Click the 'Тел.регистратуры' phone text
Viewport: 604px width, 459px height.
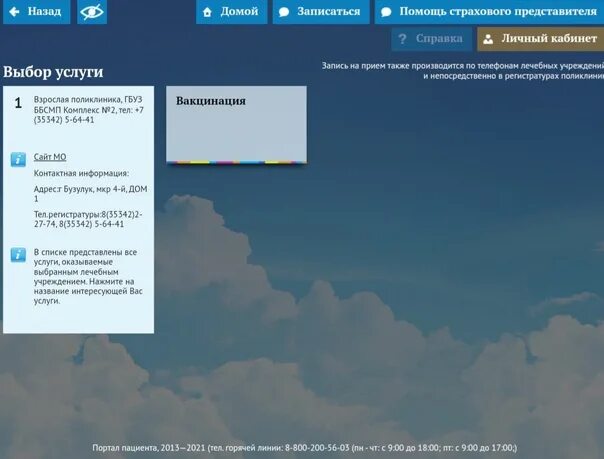(x=88, y=219)
